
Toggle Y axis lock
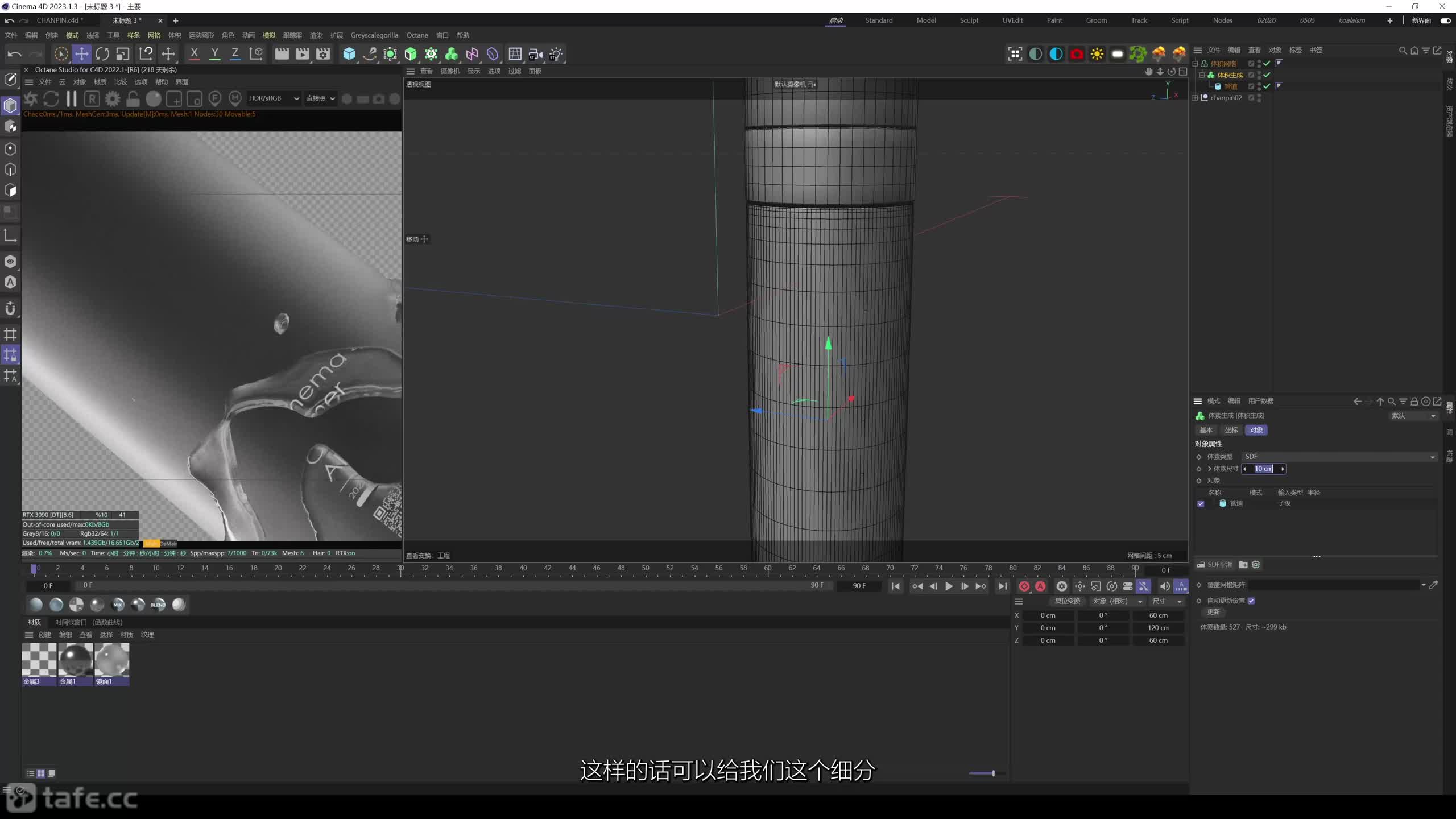[214, 54]
